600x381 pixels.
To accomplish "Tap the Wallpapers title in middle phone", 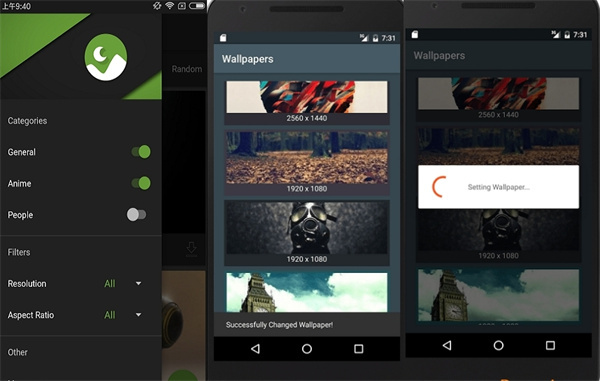I will pyautogui.click(x=248, y=59).
